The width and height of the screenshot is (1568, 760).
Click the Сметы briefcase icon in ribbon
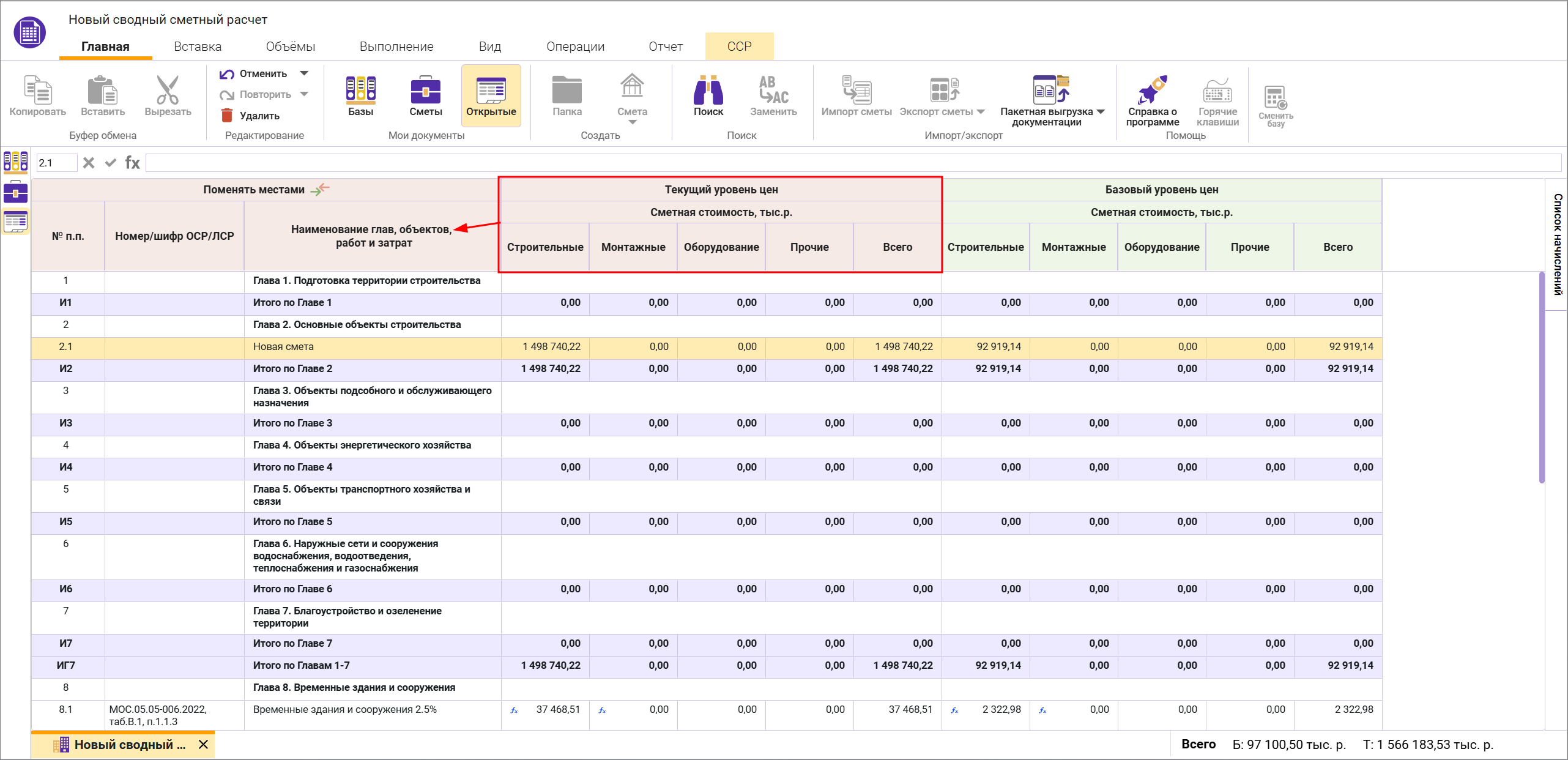425,91
